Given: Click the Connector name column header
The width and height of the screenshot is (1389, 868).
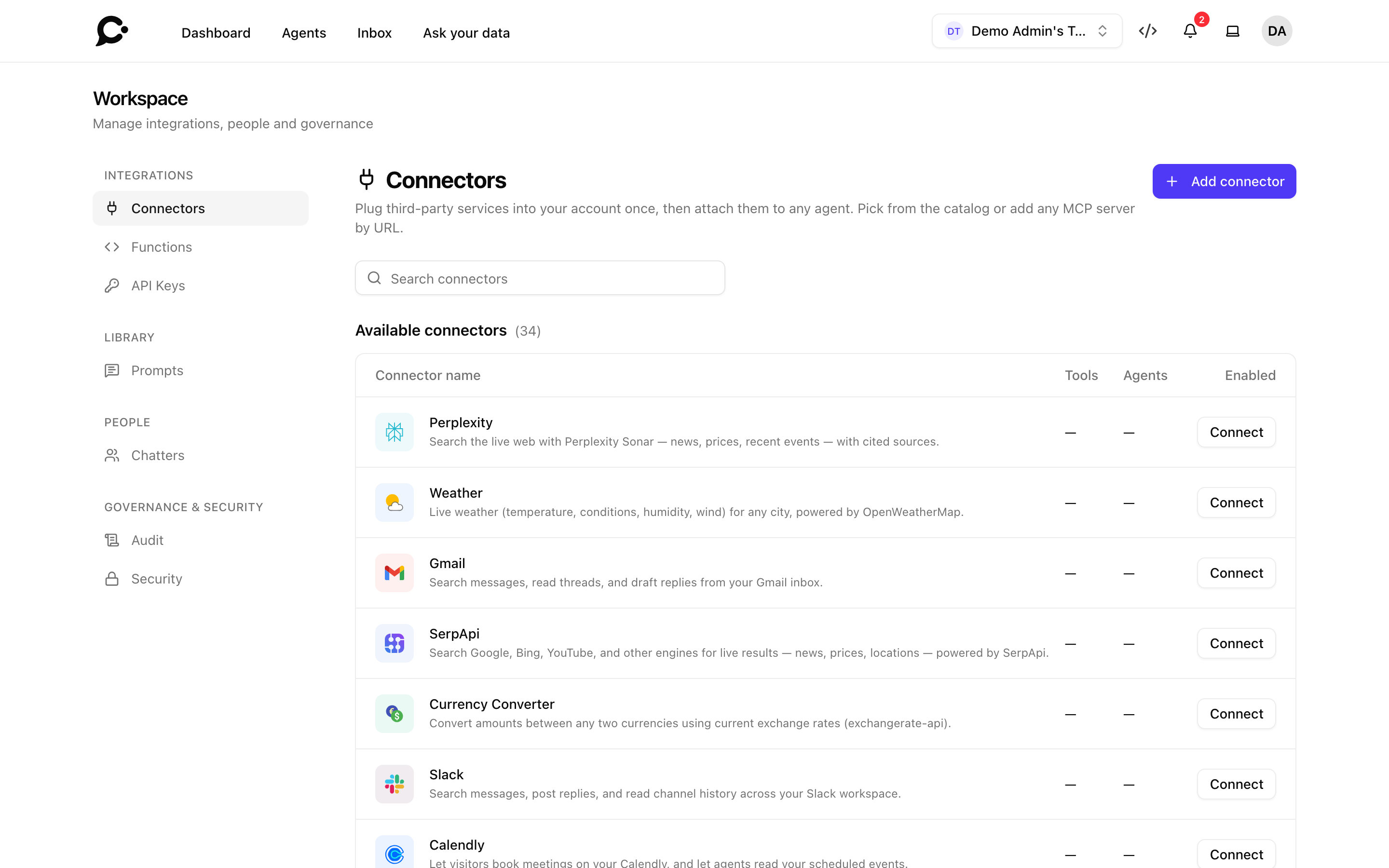Looking at the screenshot, I should pyautogui.click(x=428, y=375).
